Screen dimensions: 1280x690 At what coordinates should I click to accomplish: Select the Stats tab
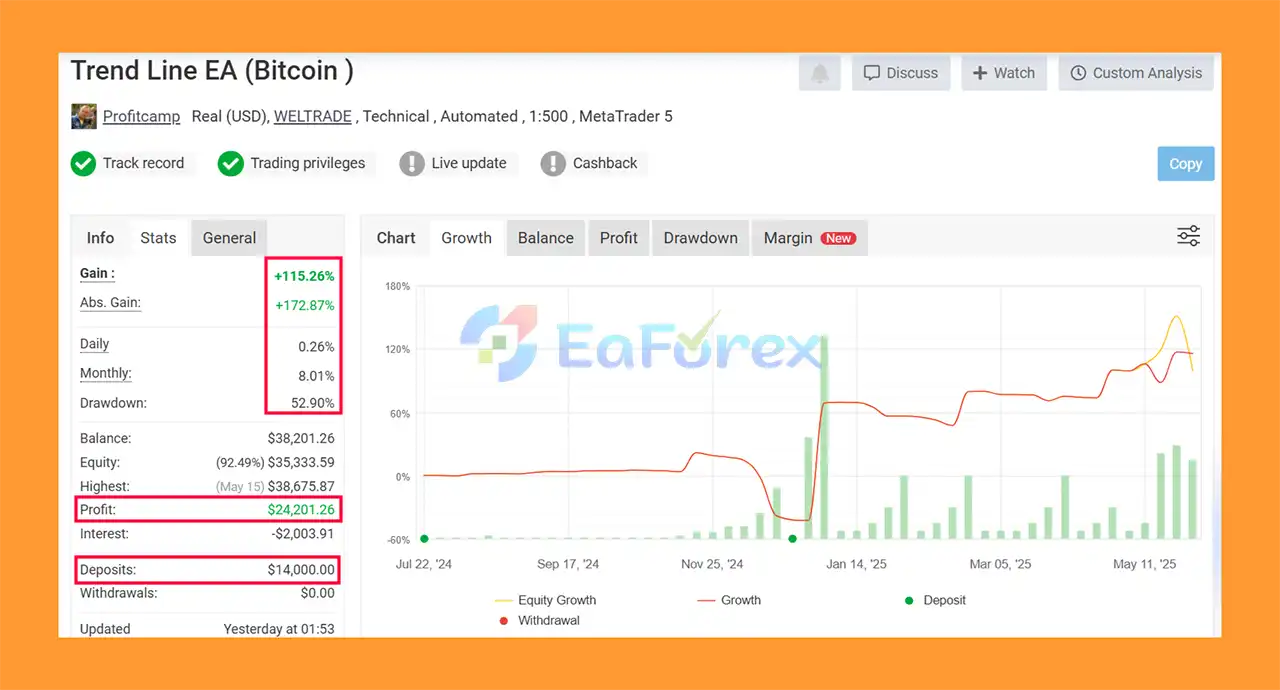[x=158, y=238]
